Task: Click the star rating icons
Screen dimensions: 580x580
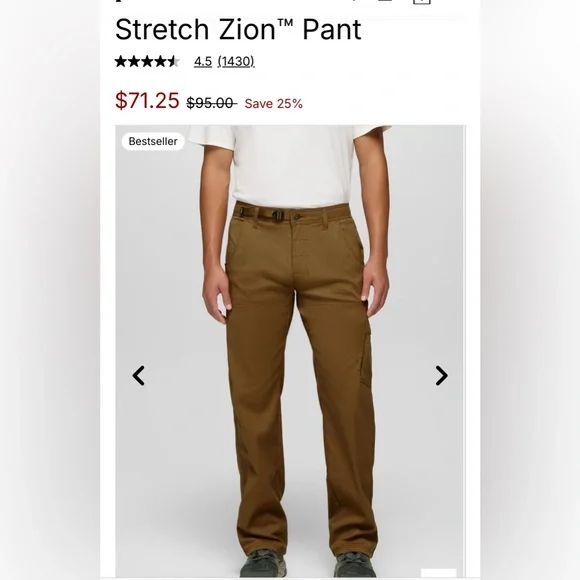Action: pos(147,61)
